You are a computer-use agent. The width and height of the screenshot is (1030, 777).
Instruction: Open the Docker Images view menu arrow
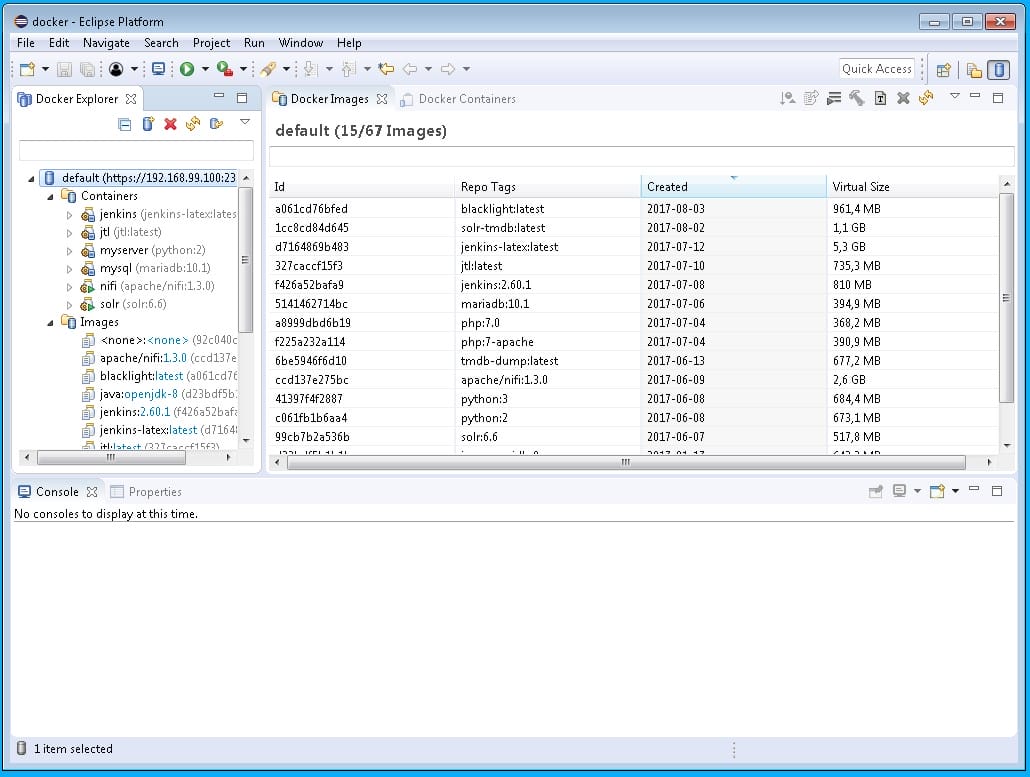(955, 97)
